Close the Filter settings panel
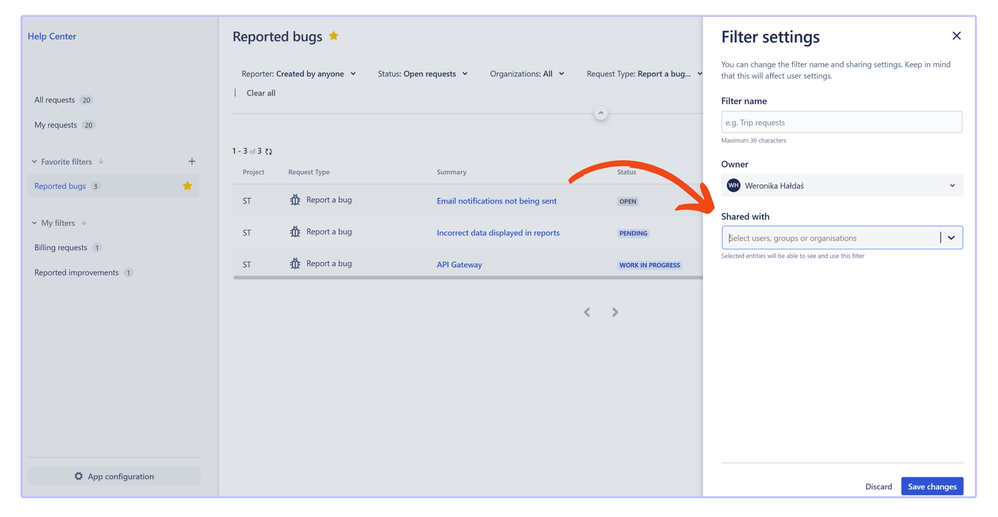The width and height of the screenshot is (998, 517). 956,36
